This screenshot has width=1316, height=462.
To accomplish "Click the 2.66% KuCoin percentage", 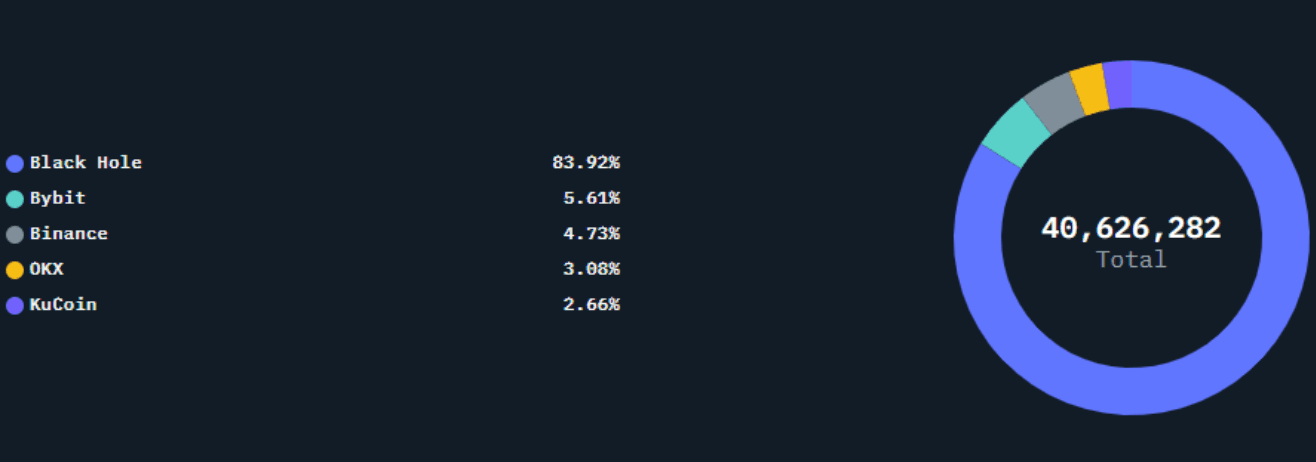I will (x=592, y=304).
